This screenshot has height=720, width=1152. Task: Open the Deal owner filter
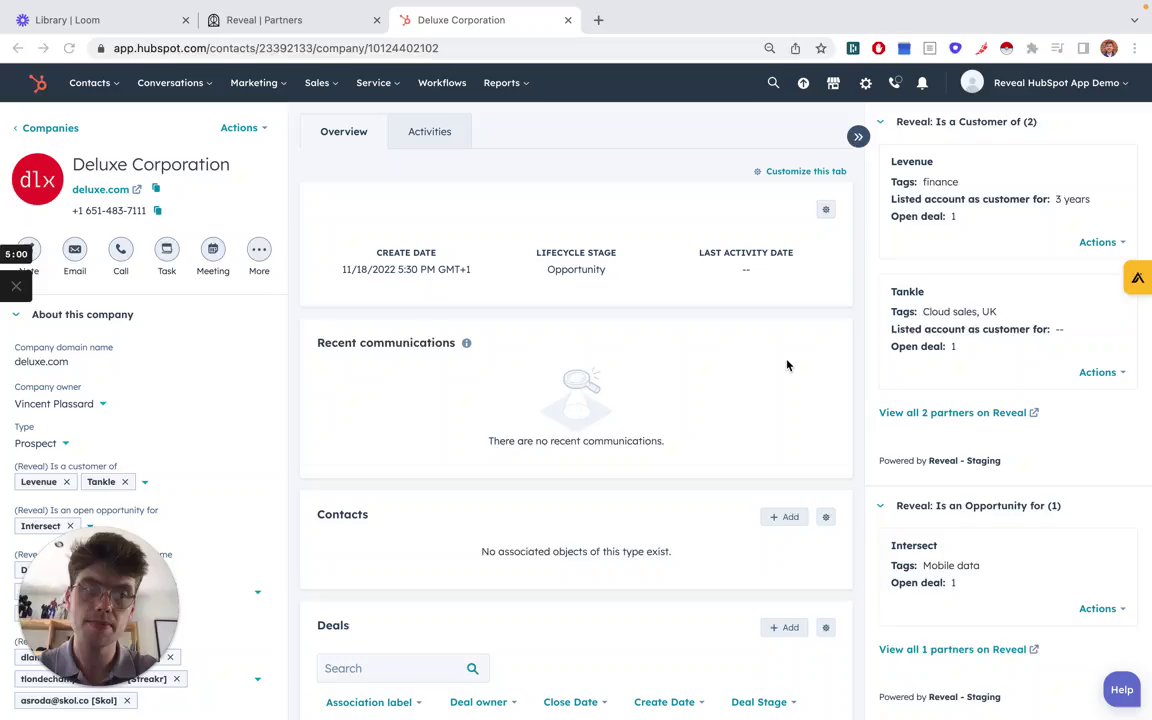[x=483, y=702]
